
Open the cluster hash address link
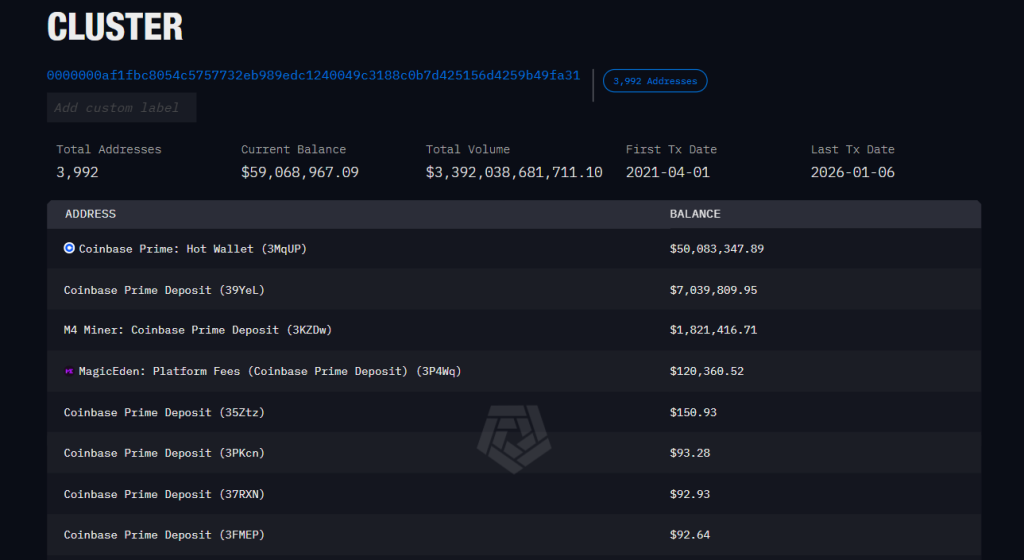tap(313, 76)
